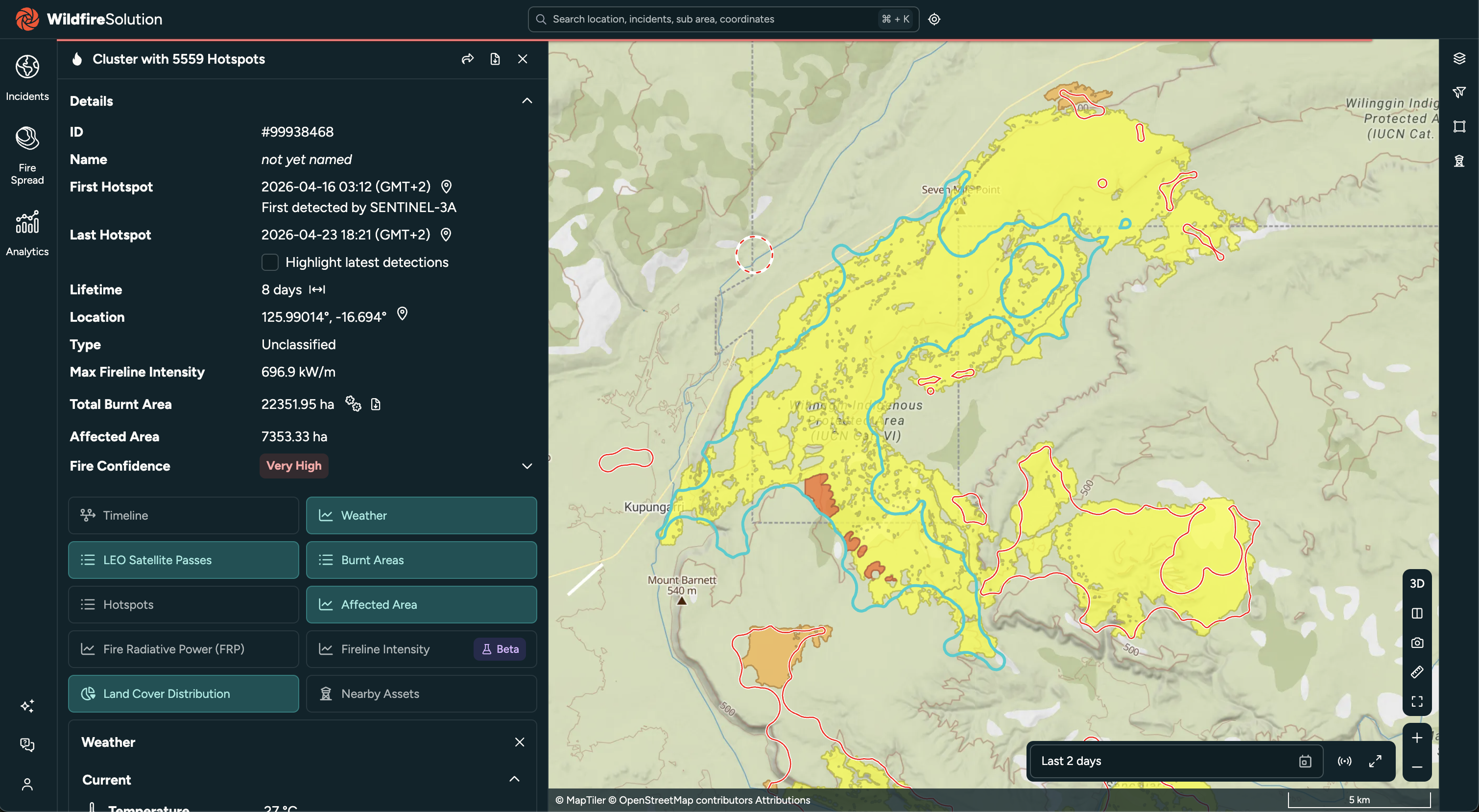Open the map layers icon
Image resolution: width=1479 pixels, height=812 pixels.
pyautogui.click(x=1459, y=59)
